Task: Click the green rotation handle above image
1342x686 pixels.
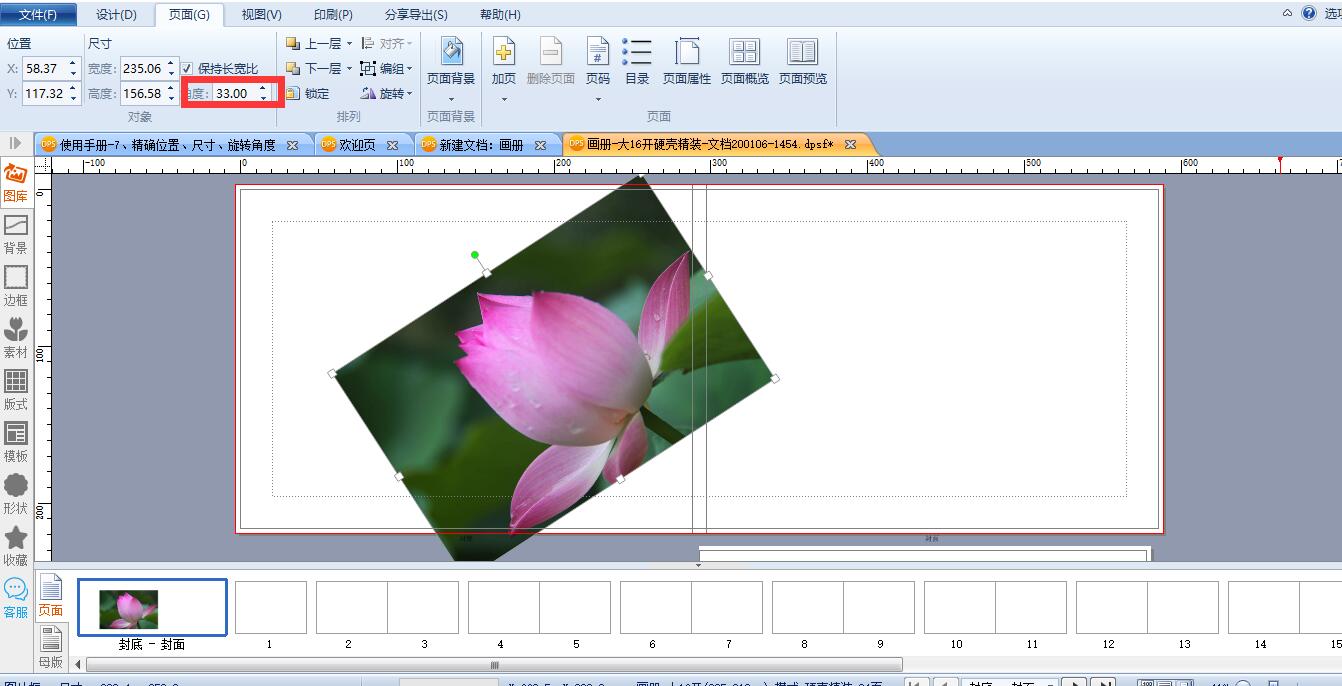Action: click(475, 255)
